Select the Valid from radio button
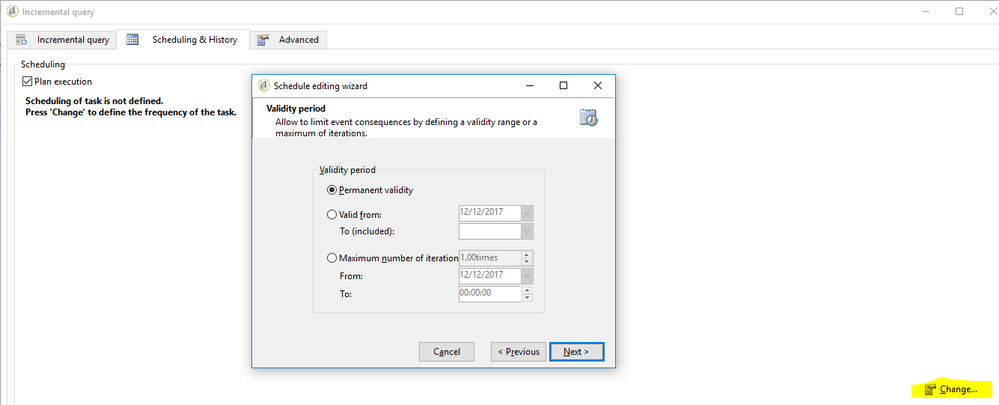999x405 pixels. coord(332,213)
